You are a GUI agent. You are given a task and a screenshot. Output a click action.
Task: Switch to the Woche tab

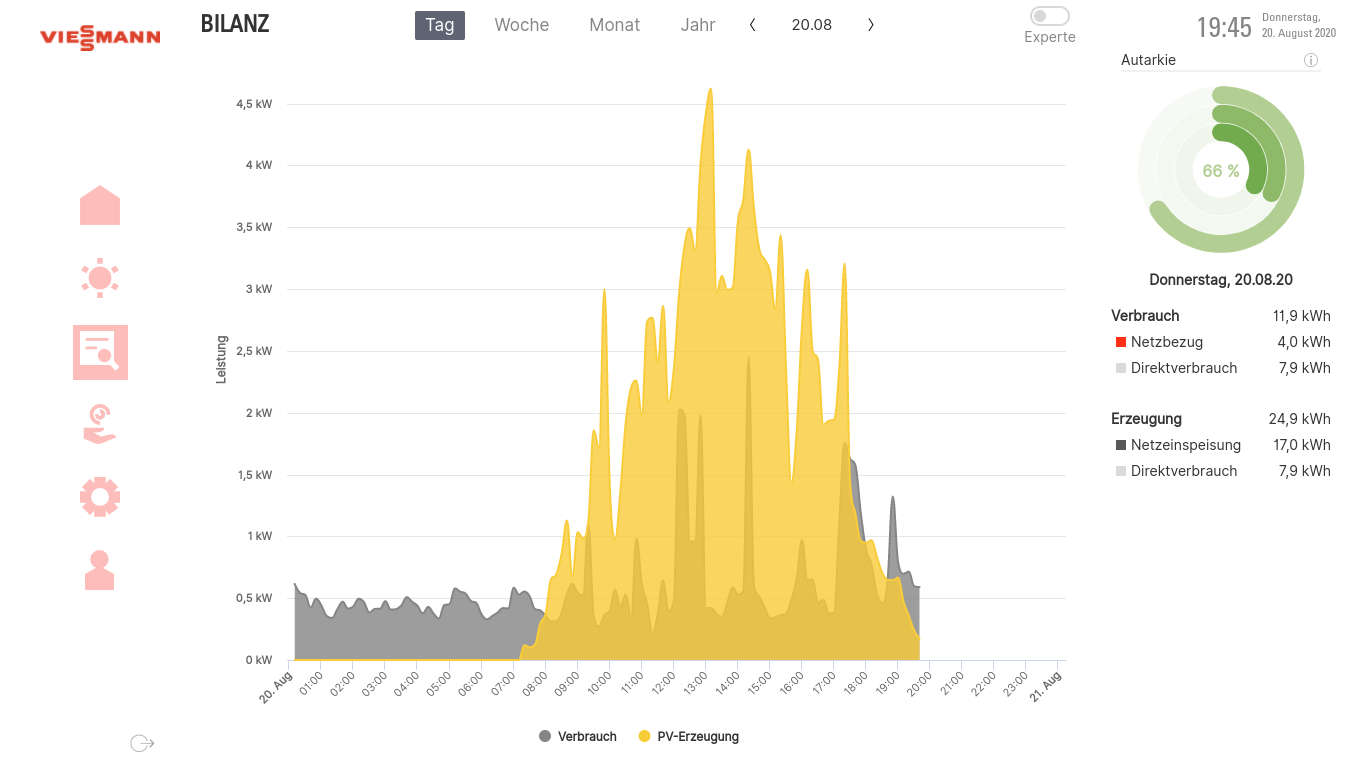tap(522, 25)
